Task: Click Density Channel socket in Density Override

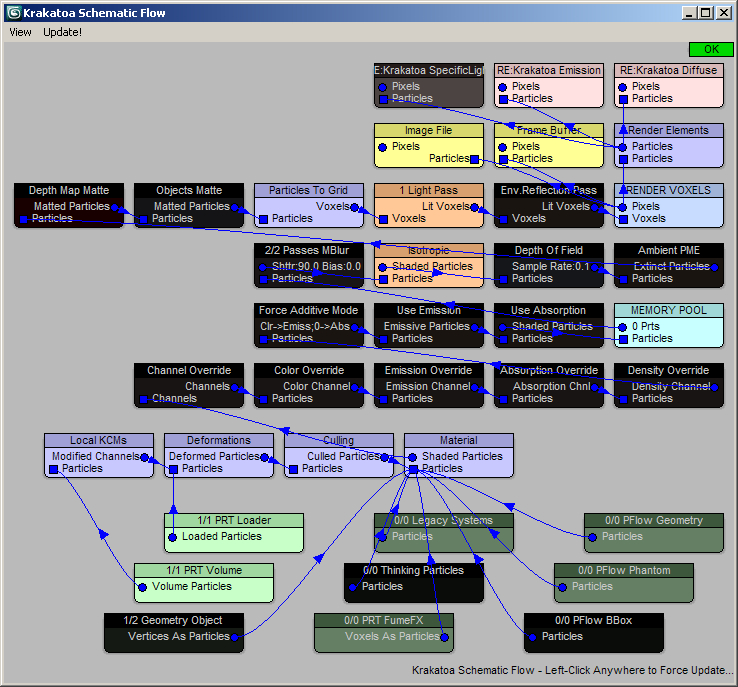Action: coord(714,387)
